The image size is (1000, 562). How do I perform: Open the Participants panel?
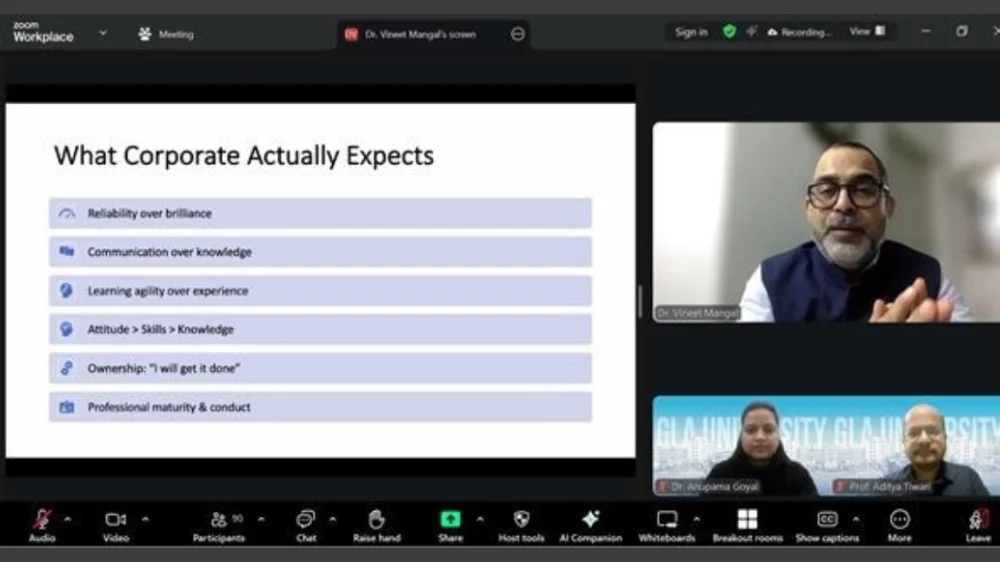coord(219,520)
